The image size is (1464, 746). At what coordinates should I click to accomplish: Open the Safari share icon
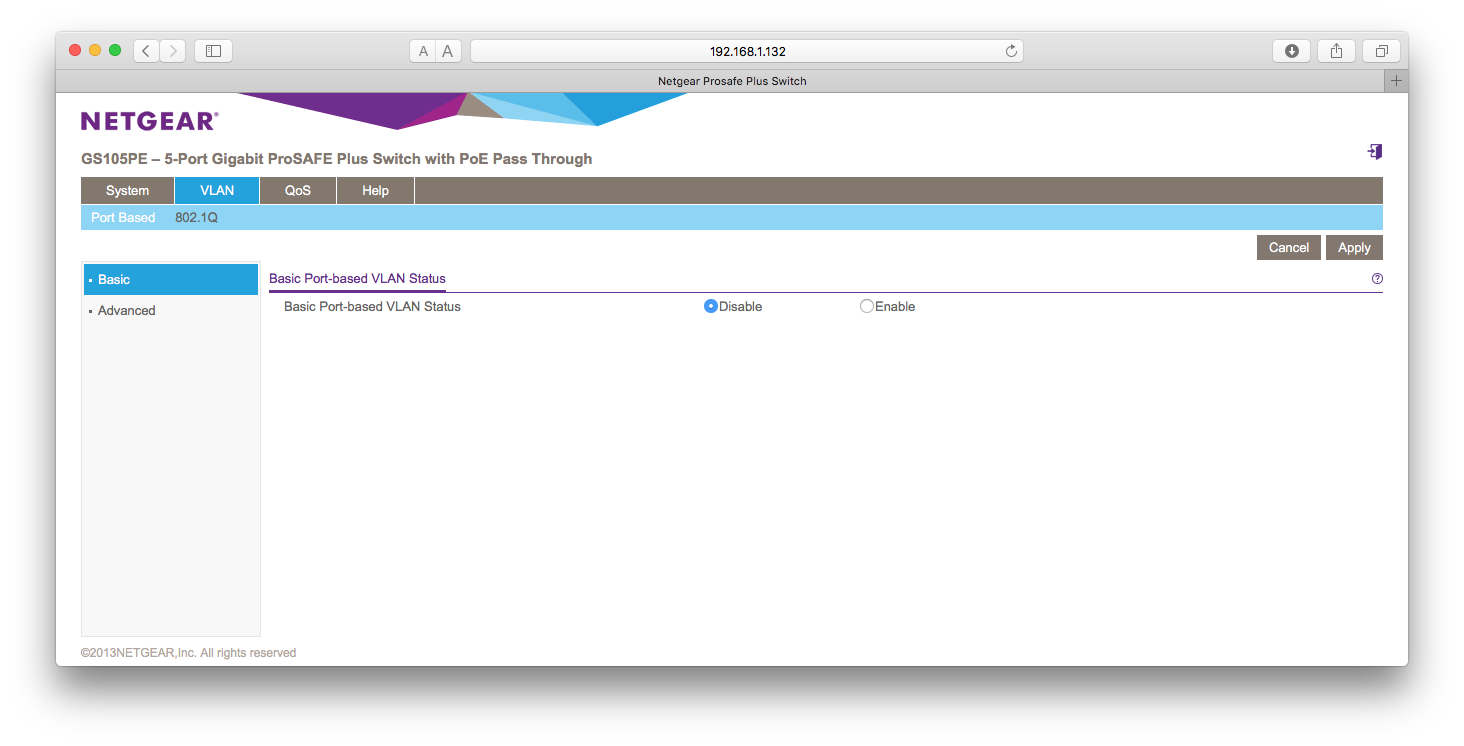pyautogui.click(x=1336, y=51)
